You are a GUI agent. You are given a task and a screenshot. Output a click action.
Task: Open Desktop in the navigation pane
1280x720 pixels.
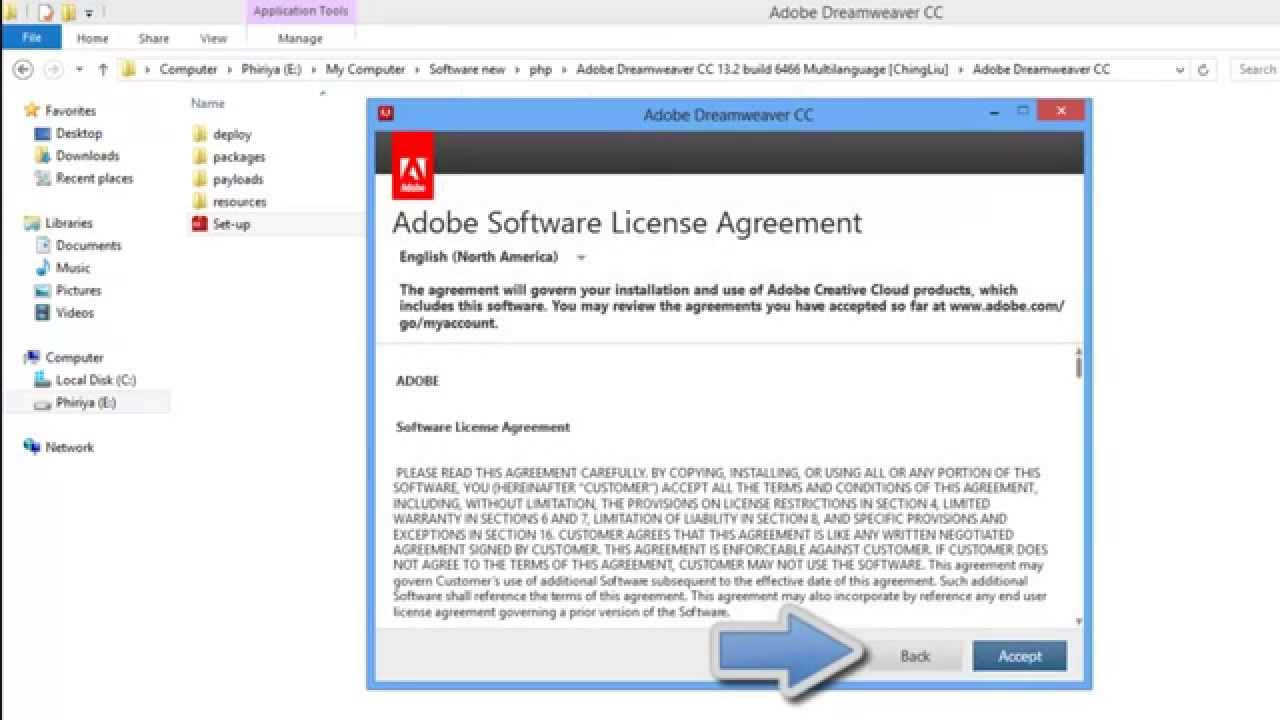(79, 133)
